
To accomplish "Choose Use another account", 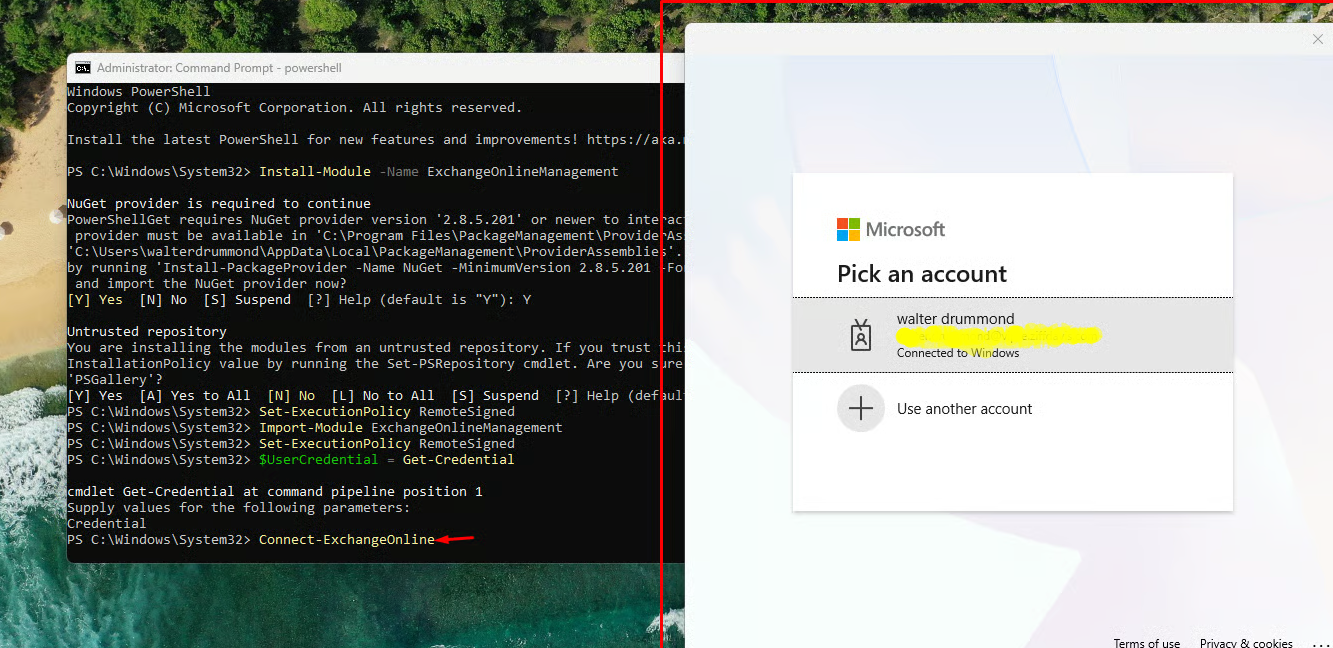I will [x=964, y=409].
